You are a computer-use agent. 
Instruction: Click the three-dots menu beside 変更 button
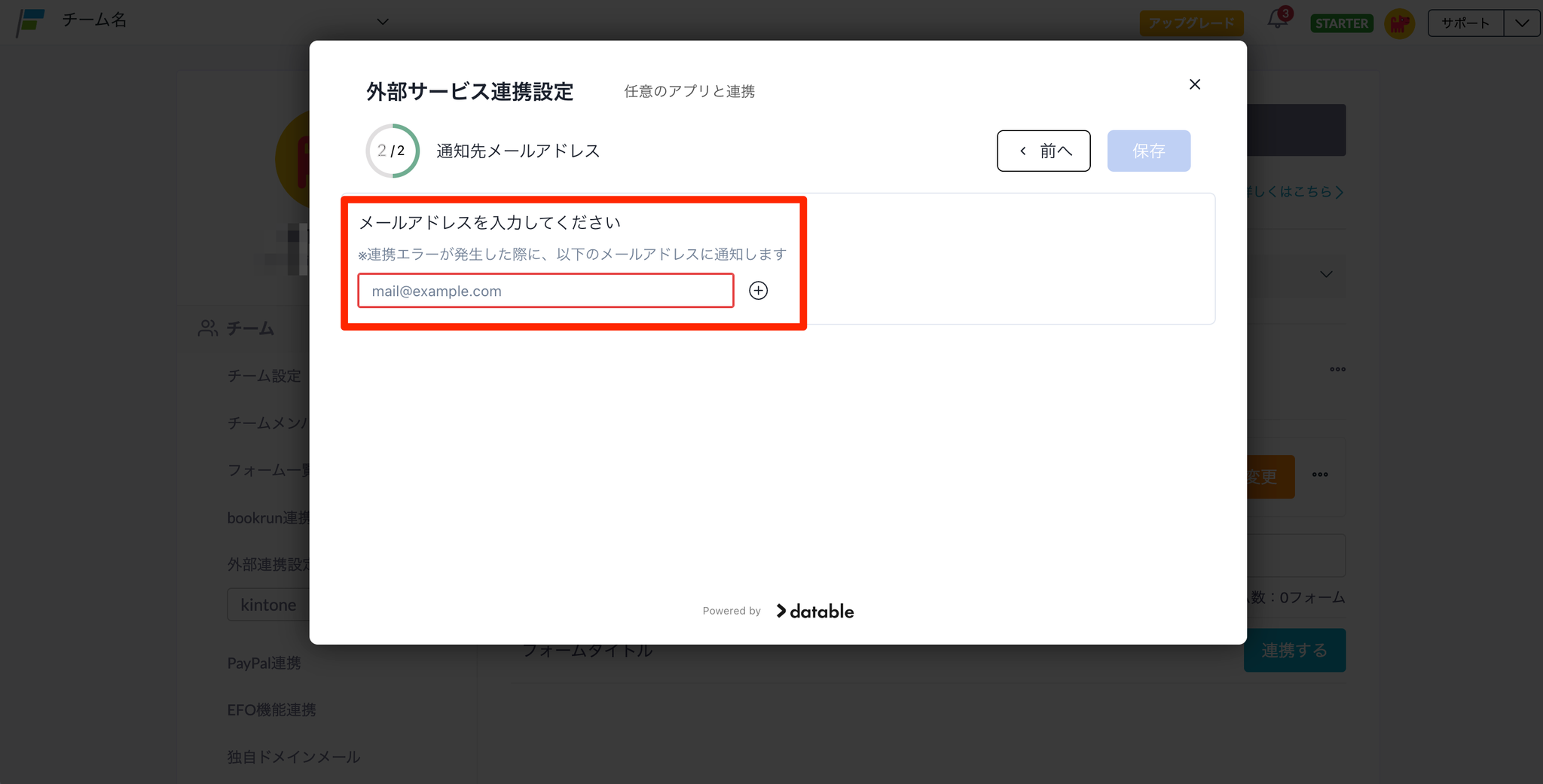(x=1320, y=474)
